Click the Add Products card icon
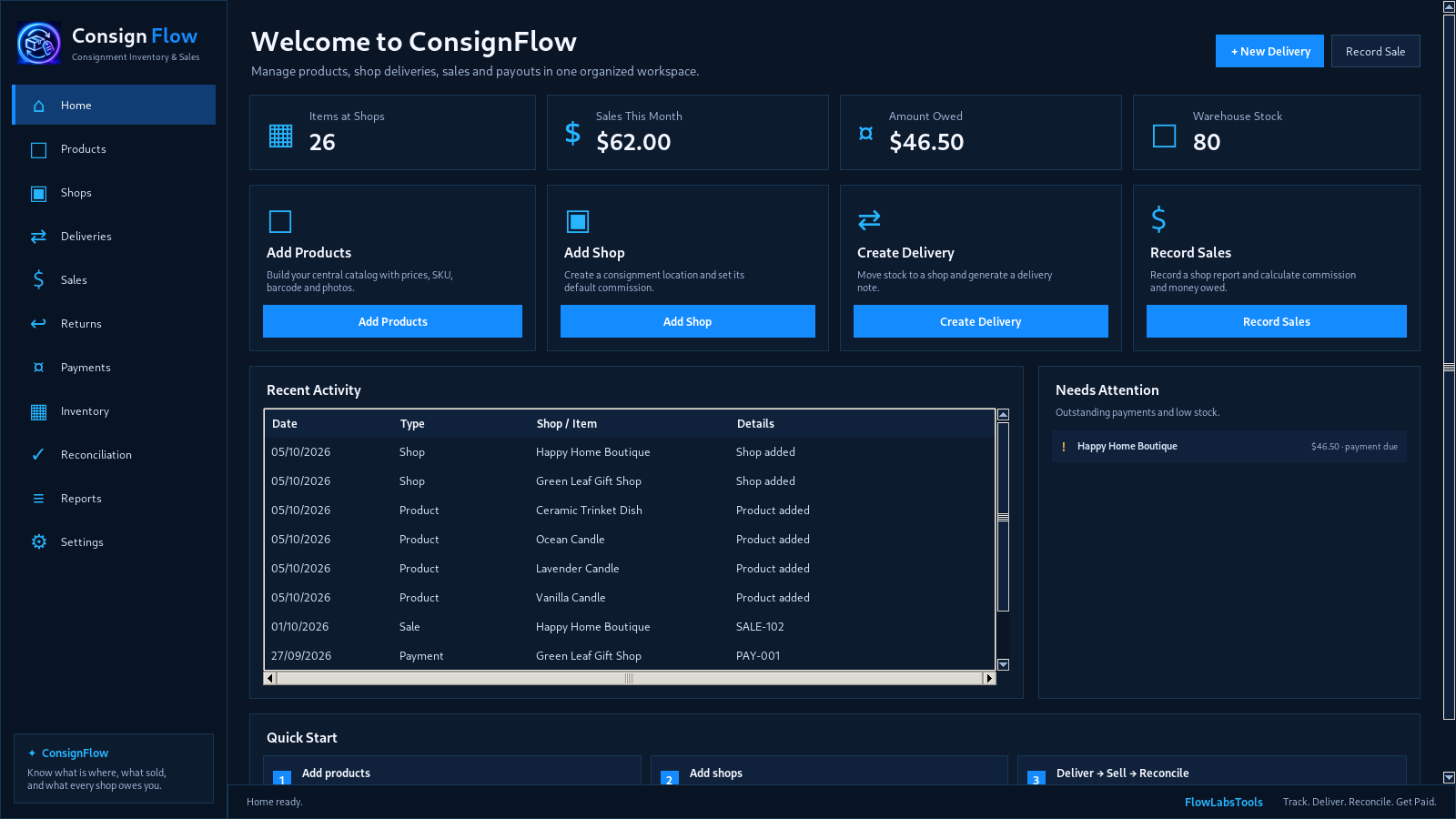The image size is (1456, 819). coord(280,221)
